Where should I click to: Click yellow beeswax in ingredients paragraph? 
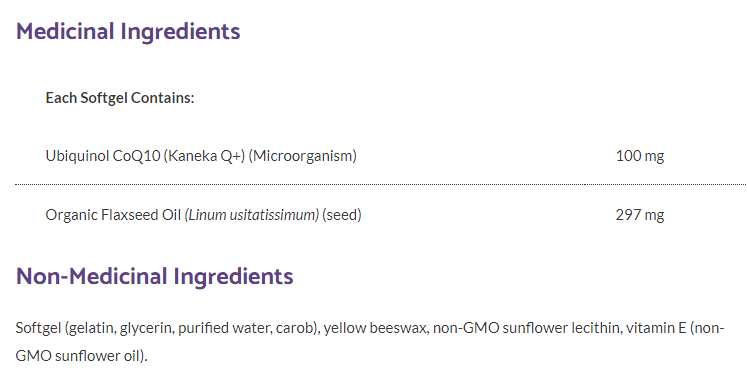(x=375, y=328)
